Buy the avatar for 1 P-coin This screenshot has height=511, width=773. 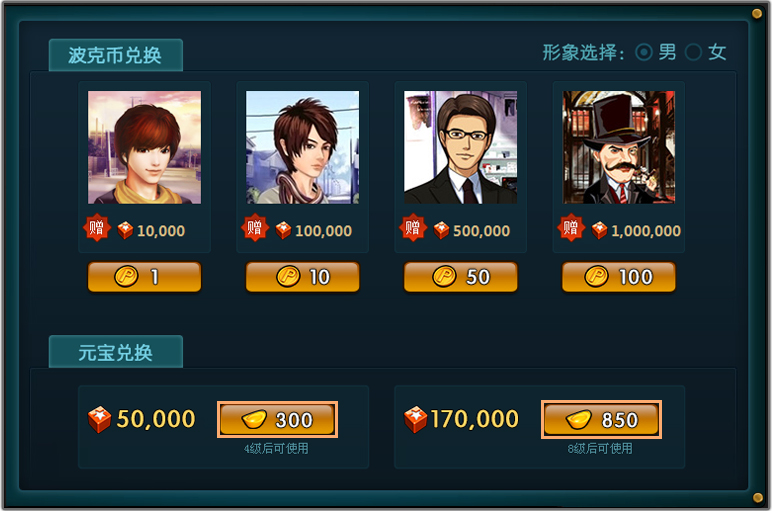point(144,277)
